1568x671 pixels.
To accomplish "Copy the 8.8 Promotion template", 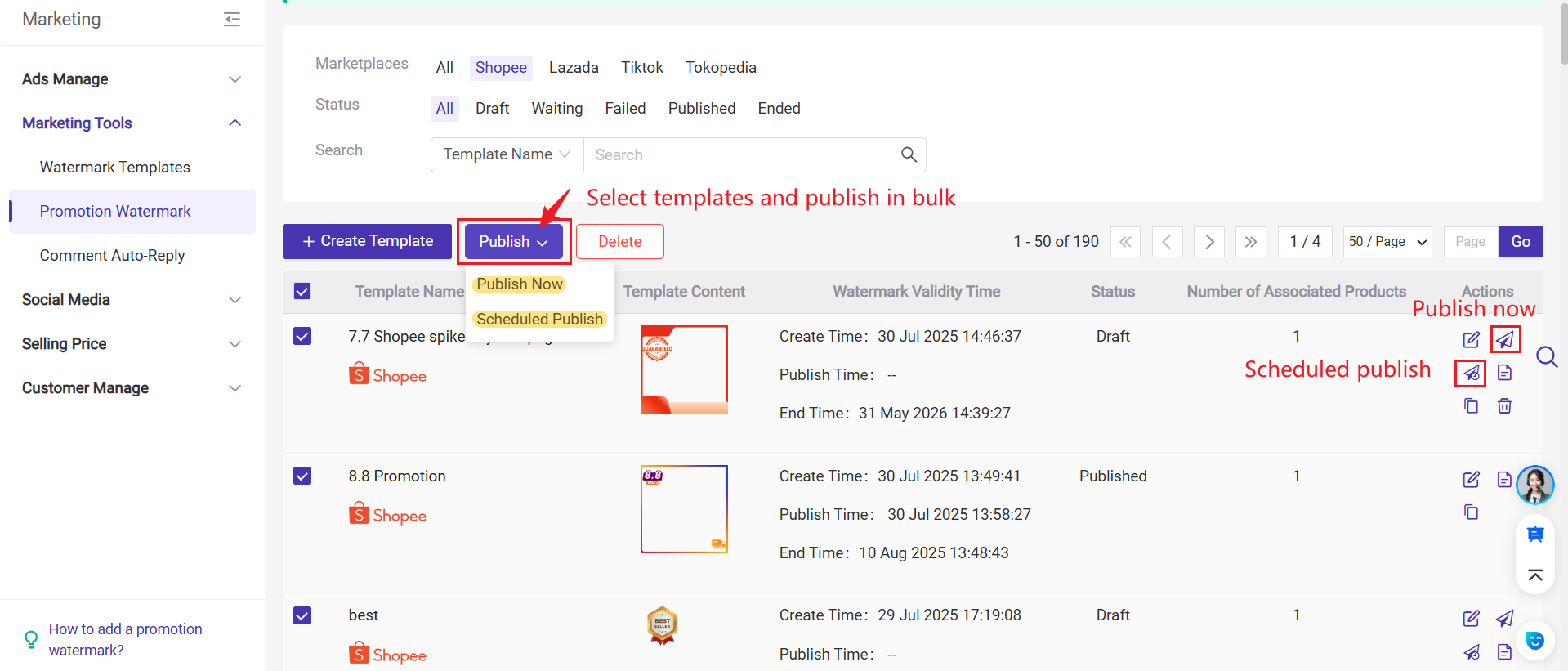I will click(x=1471, y=512).
